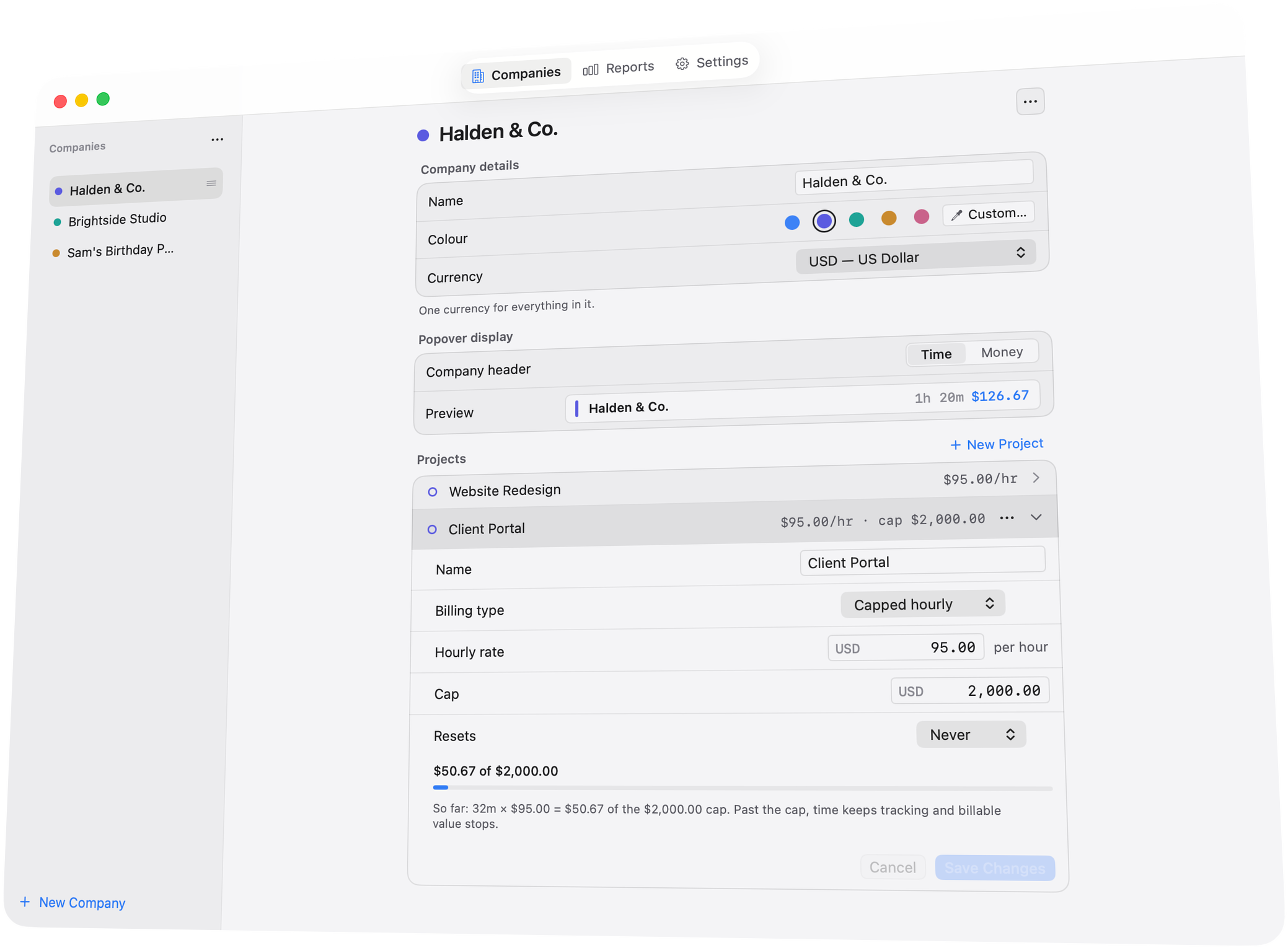
Task: Open the Currency USD dropdown
Action: click(x=916, y=257)
